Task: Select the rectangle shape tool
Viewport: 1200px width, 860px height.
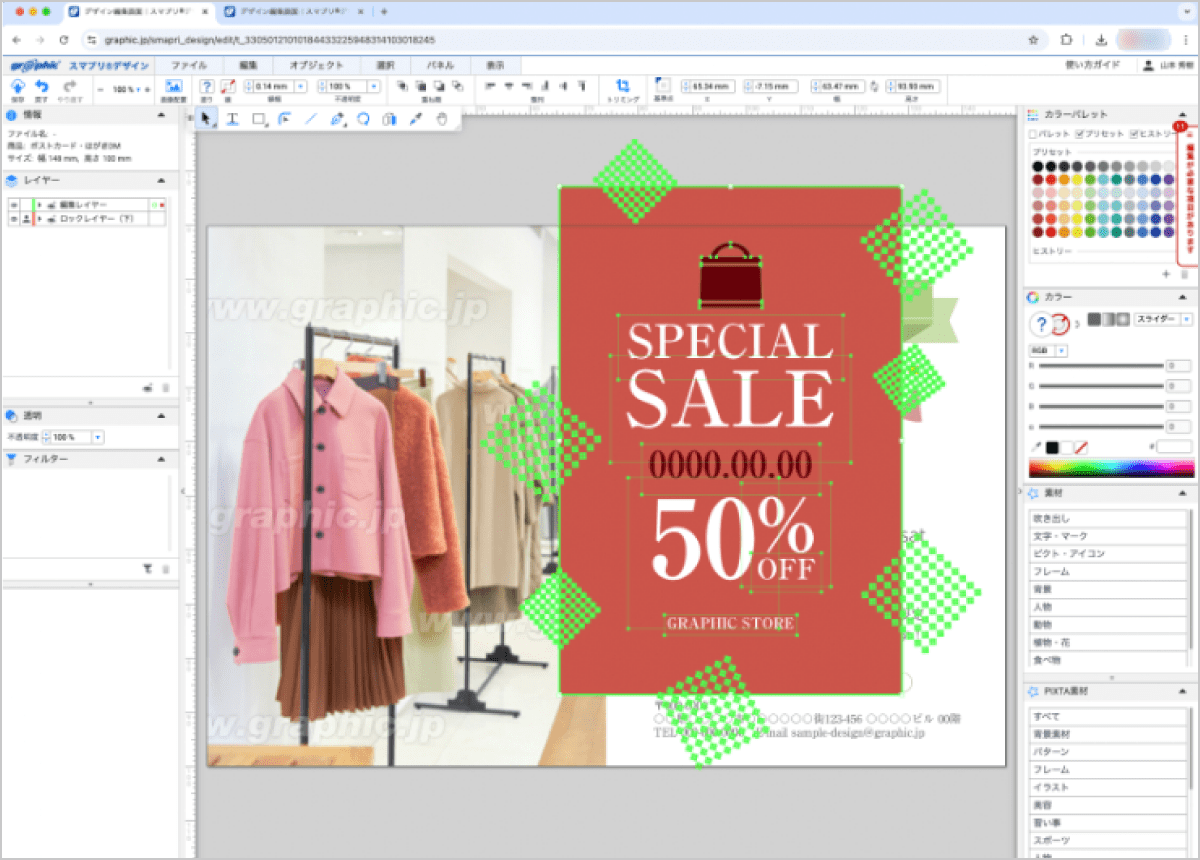Action: [x=258, y=119]
